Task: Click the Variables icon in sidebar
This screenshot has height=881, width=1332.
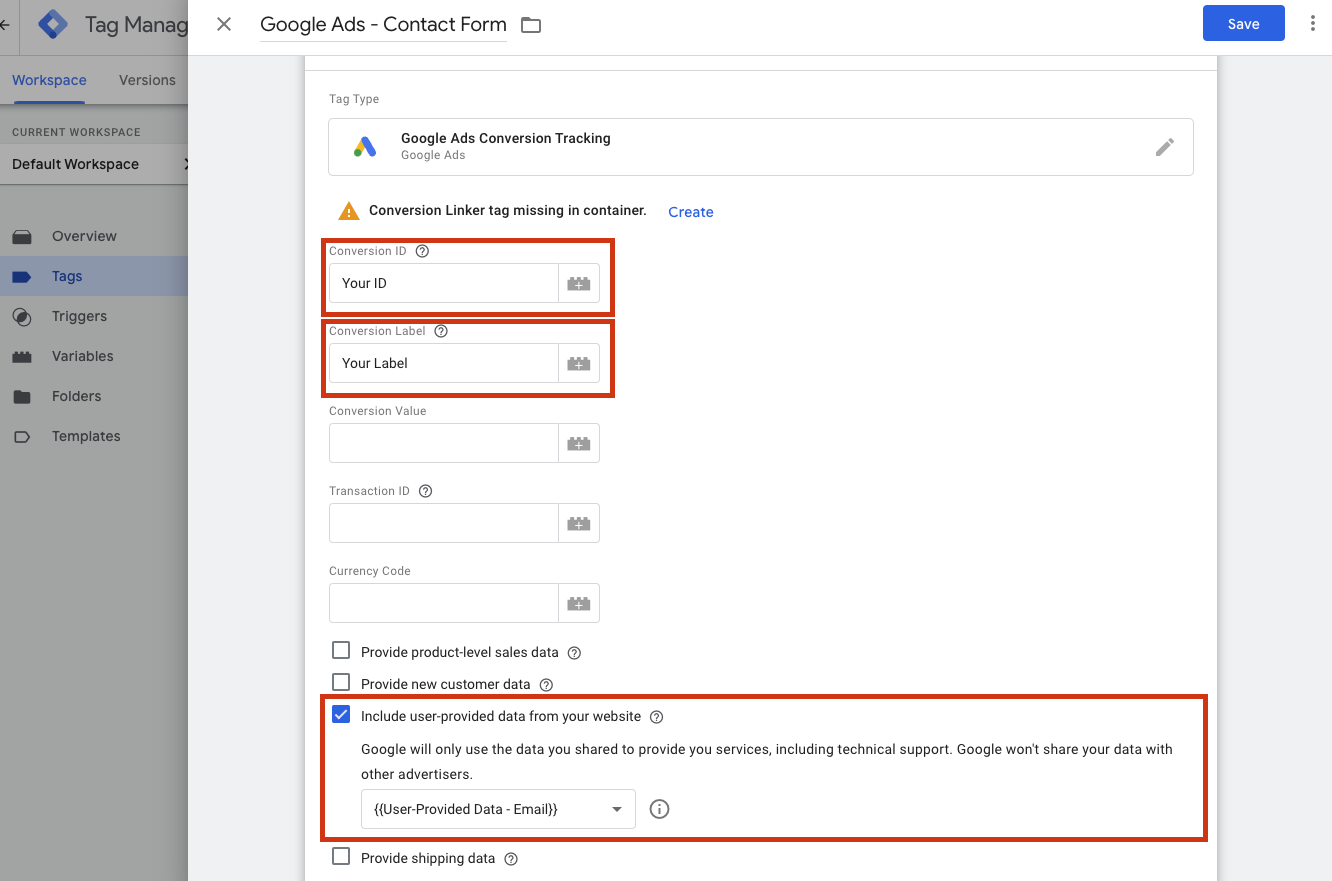Action: pos(22,357)
